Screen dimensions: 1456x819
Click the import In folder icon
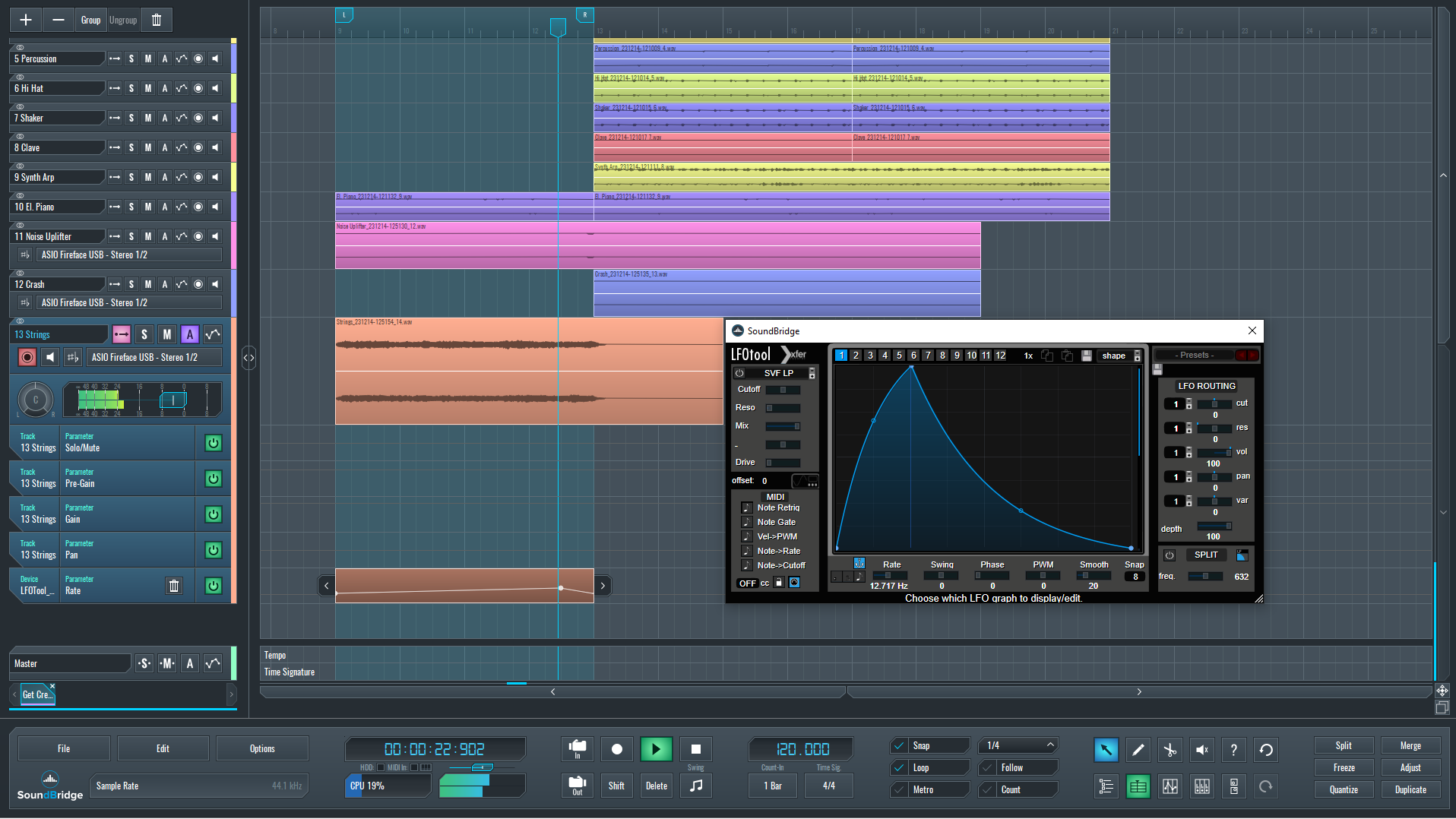pos(578,749)
